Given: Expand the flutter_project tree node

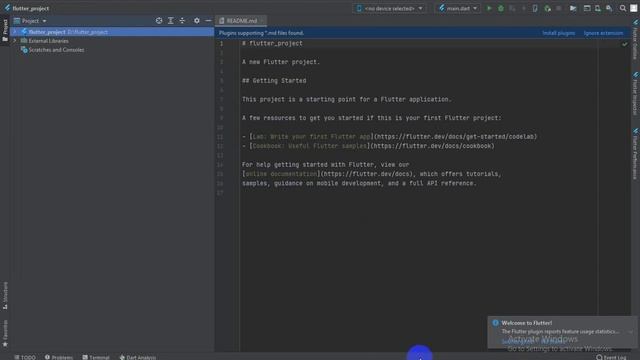Looking at the screenshot, I should (x=15, y=32).
